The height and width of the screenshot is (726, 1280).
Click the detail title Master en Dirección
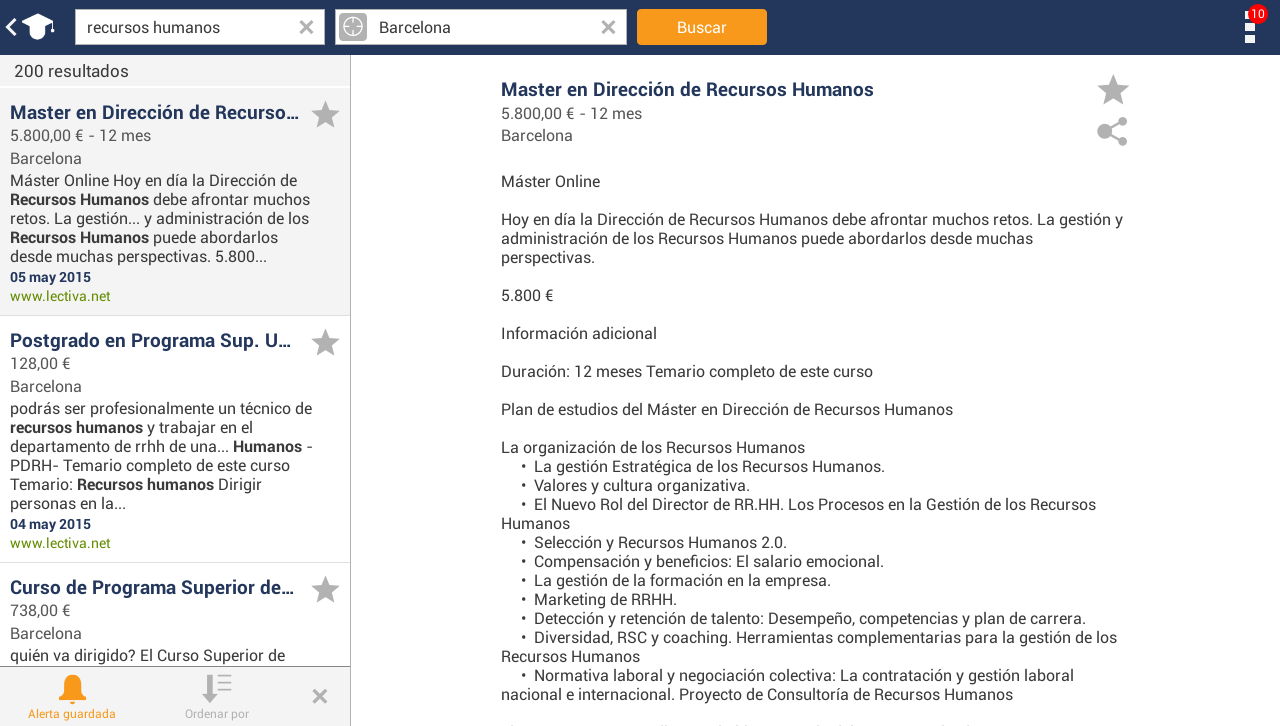coord(687,89)
